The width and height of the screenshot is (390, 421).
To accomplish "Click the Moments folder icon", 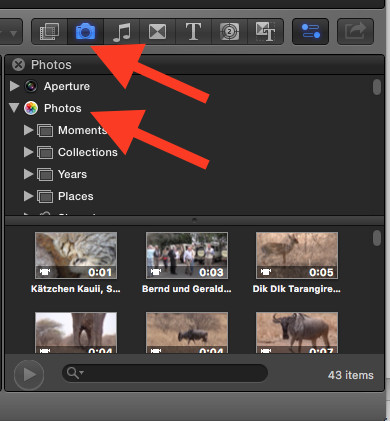I will 45,130.
